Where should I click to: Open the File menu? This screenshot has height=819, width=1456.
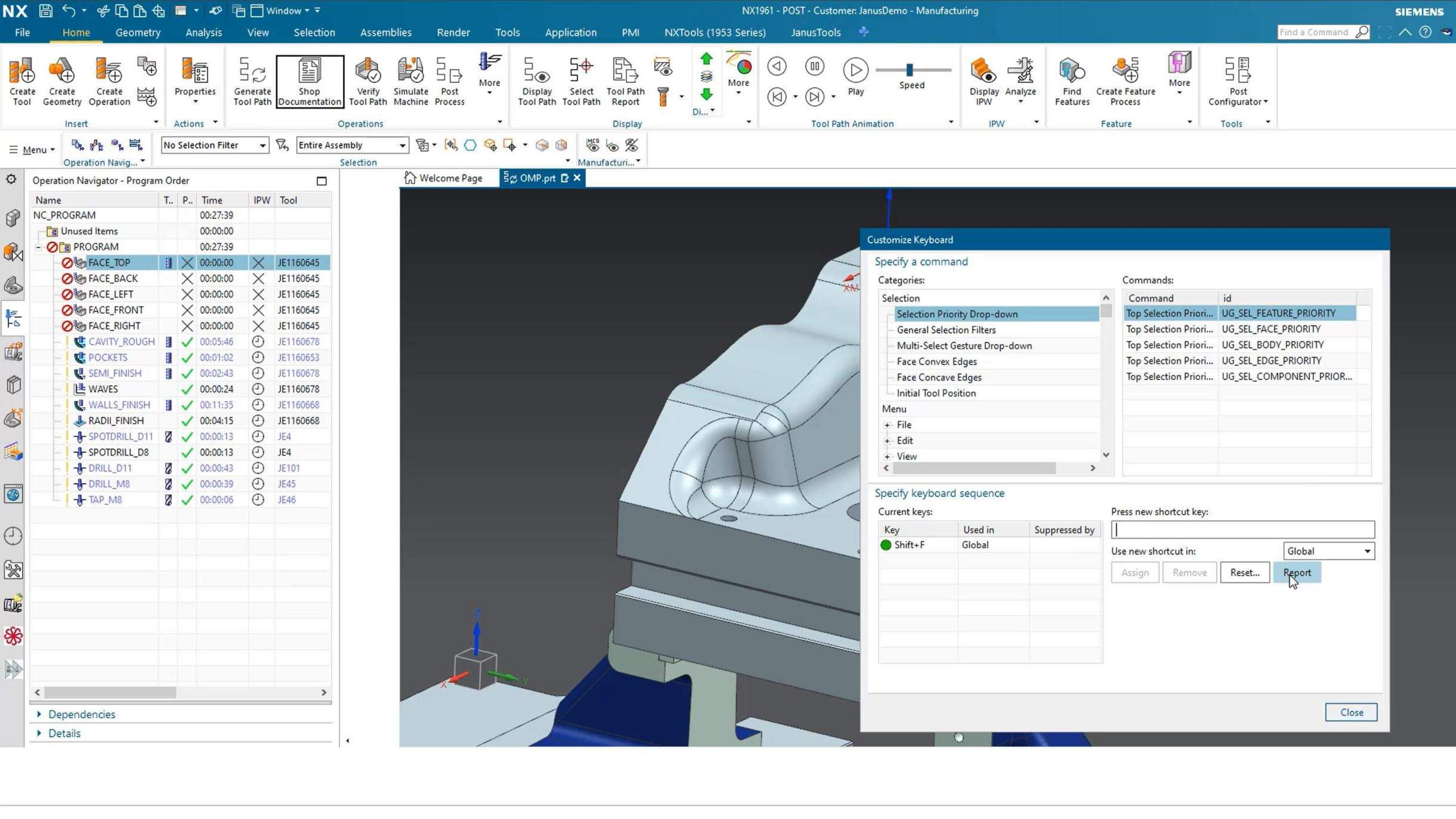(x=22, y=32)
